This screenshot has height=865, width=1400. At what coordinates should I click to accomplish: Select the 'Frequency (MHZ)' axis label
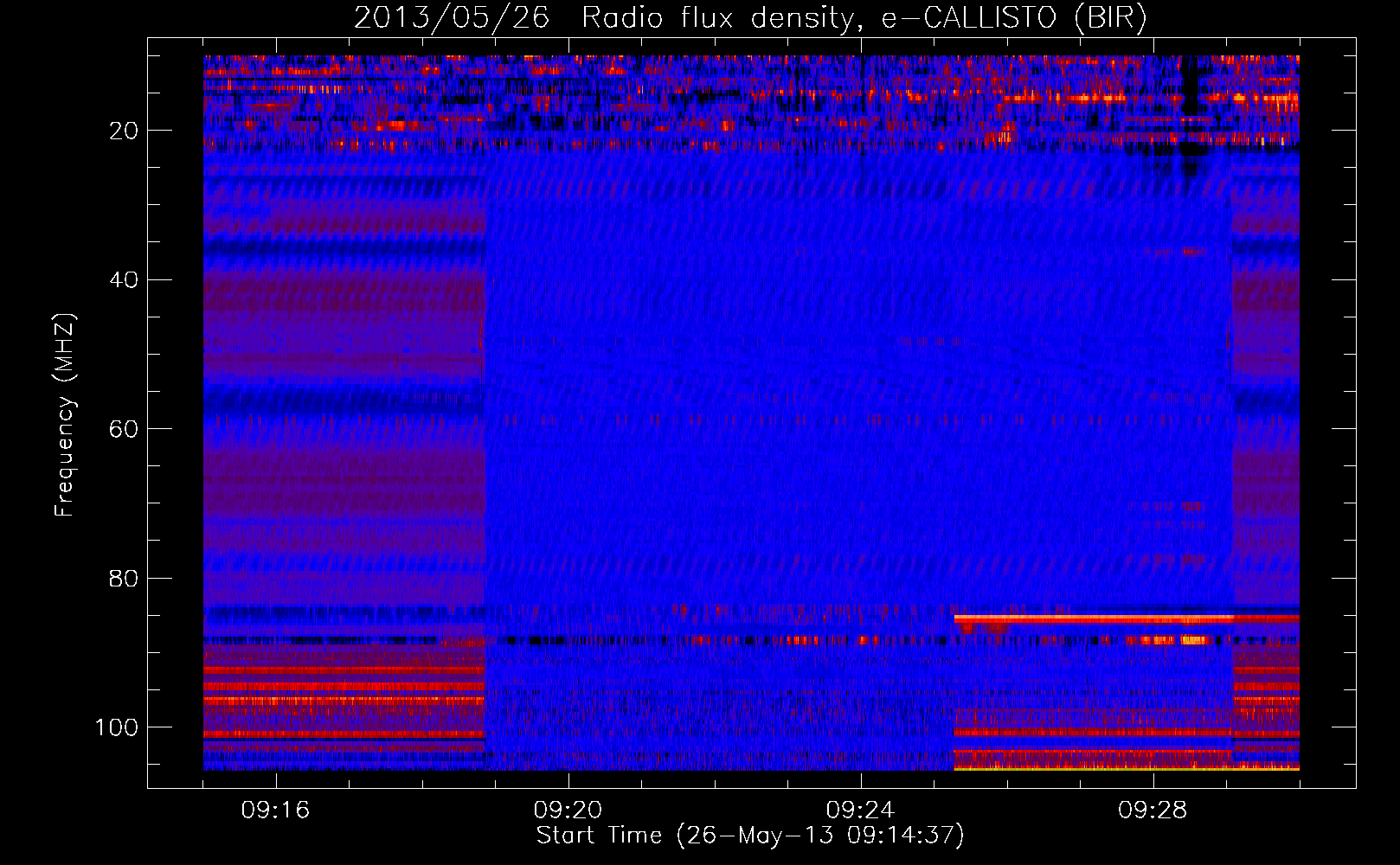[65, 414]
